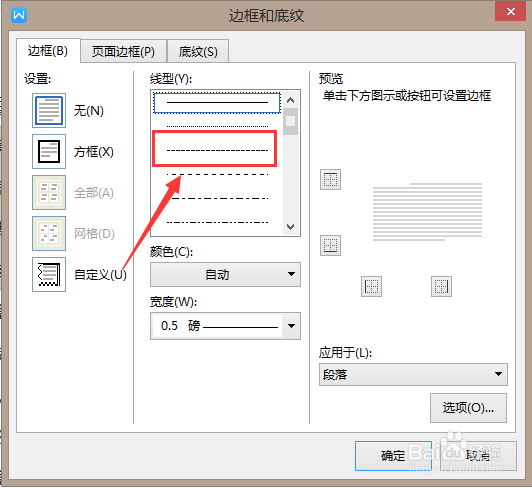
Task: Click the 全部(A) all-borders icon
Action: pos(49,192)
